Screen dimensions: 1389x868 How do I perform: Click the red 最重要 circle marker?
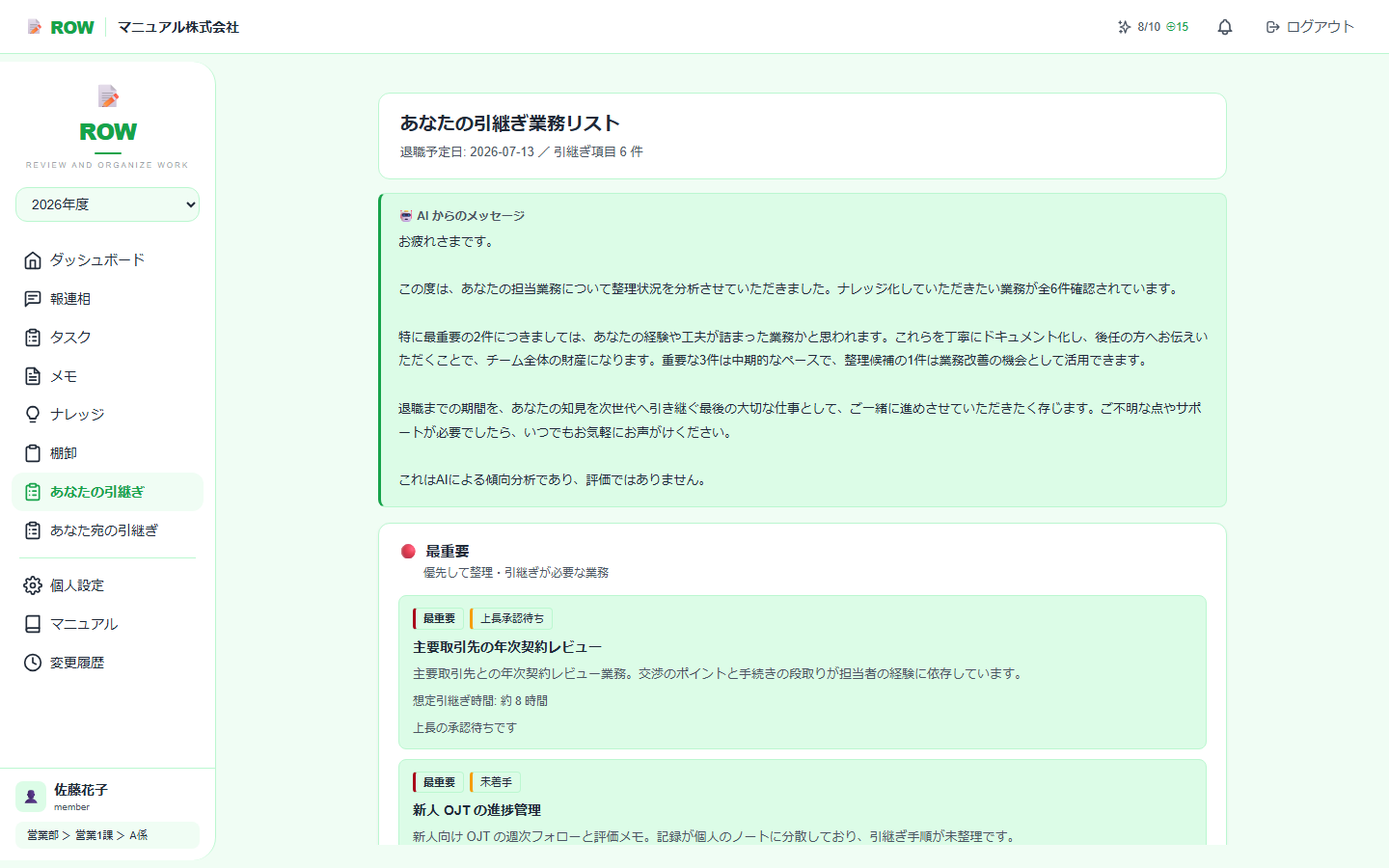tap(408, 552)
